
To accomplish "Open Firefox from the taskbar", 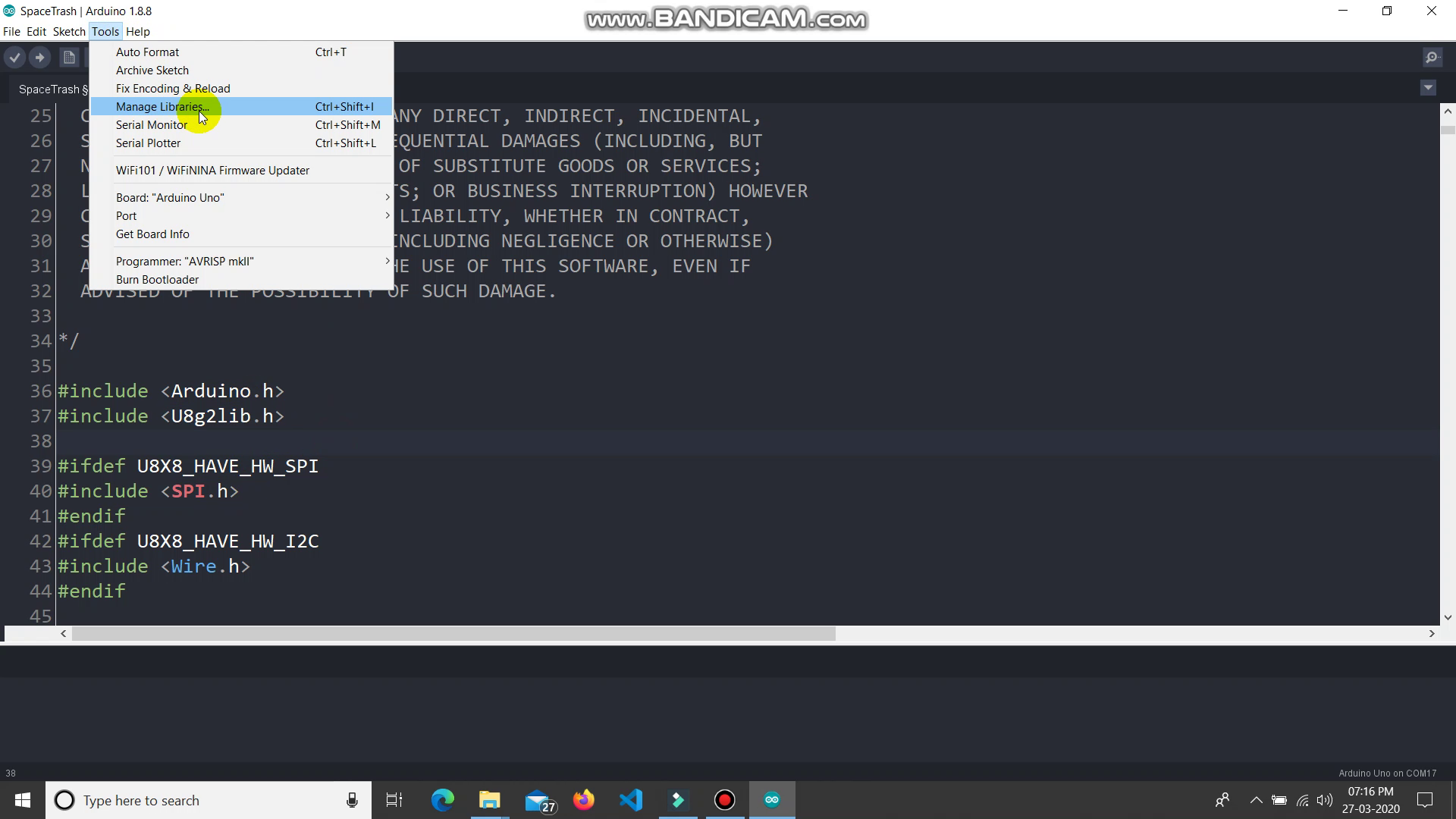I will click(584, 800).
